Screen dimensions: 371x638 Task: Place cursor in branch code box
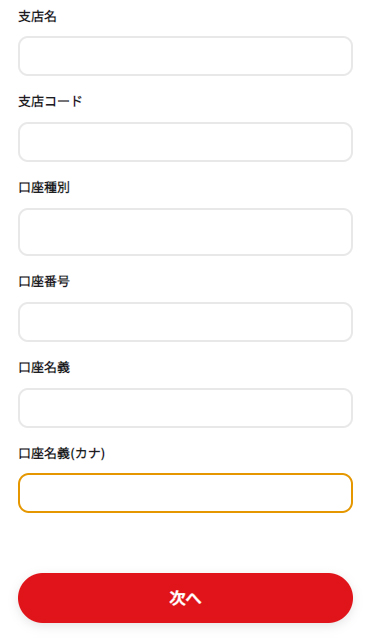click(x=185, y=142)
